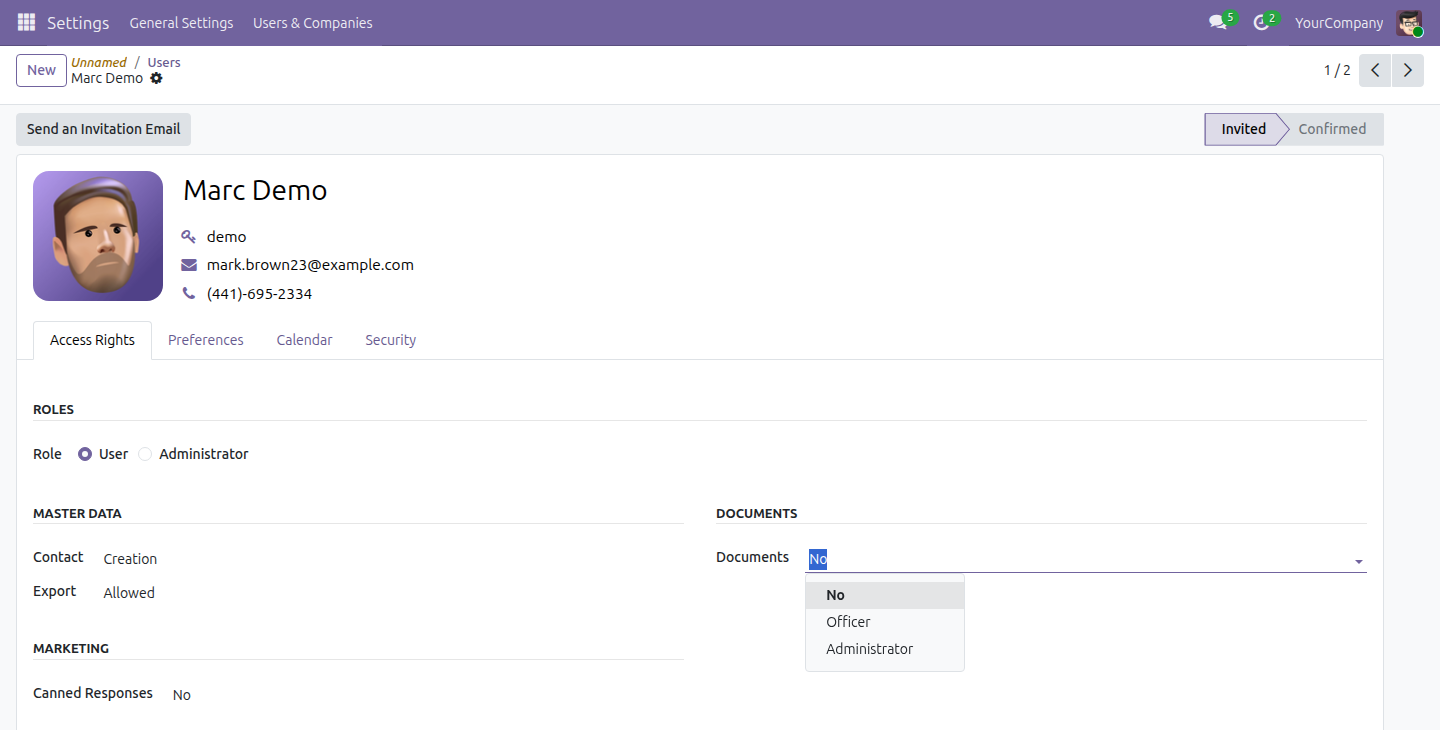Select the Access Rights tab
The width and height of the screenshot is (1440, 730).
[x=92, y=340]
